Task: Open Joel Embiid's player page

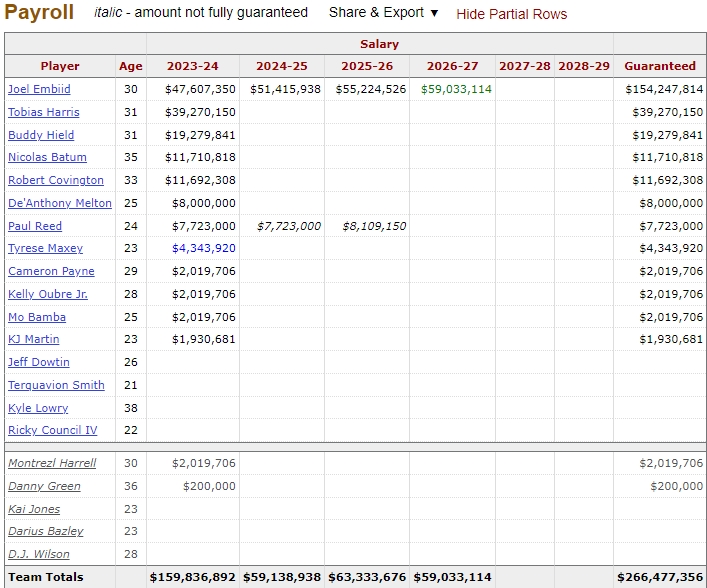Action: pyautogui.click(x=39, y=89)
